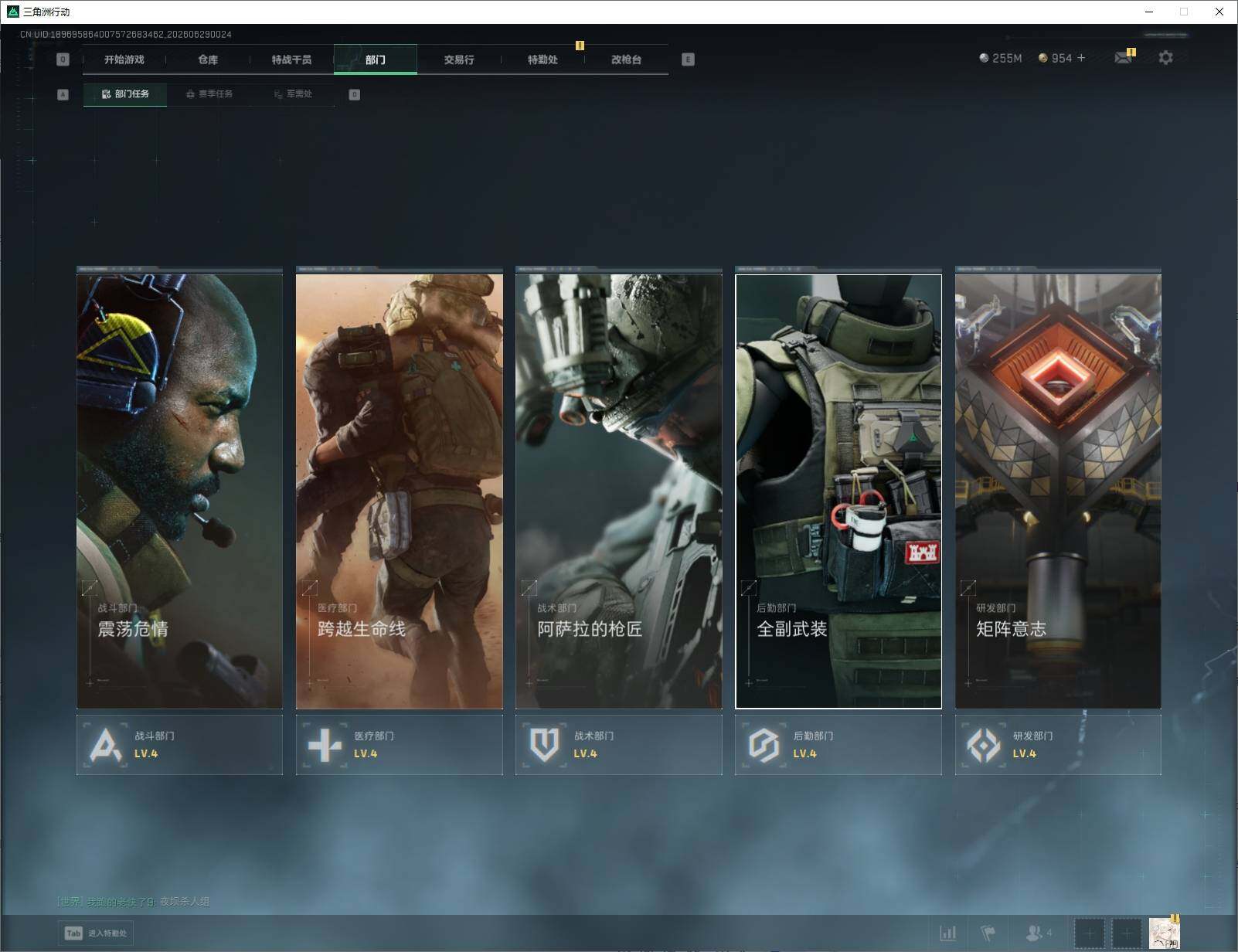The image size is (1238, 952).
Task: Click the E next-tab key icon
Action: click(688, 59)
